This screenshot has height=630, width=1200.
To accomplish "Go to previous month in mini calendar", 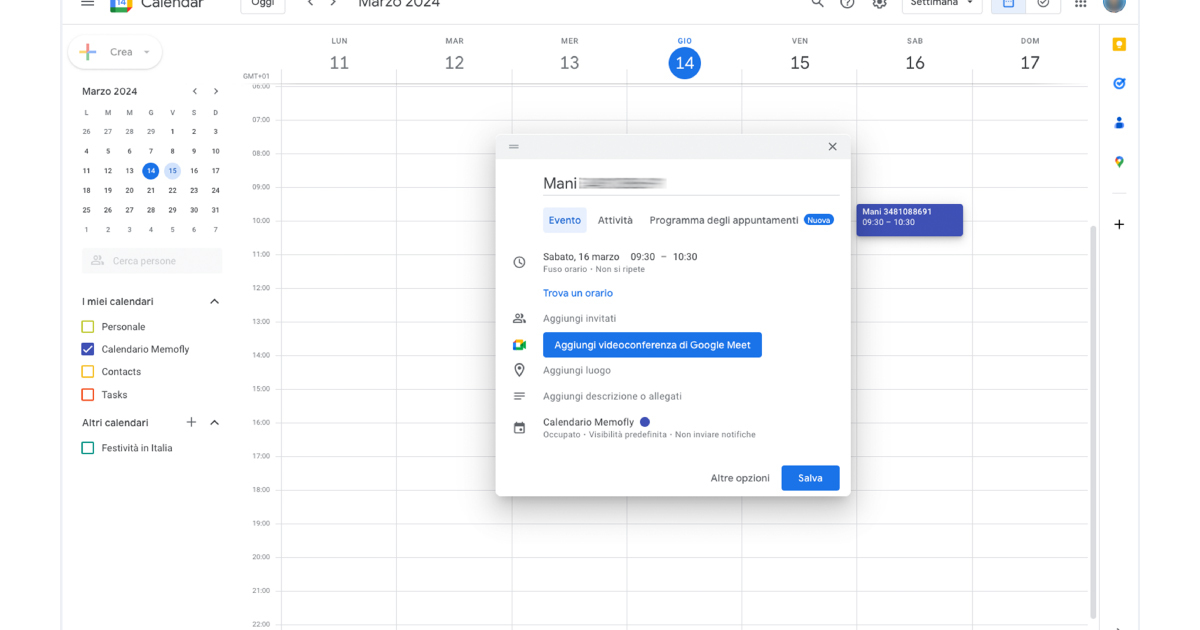I will click(x=194, y=91).
